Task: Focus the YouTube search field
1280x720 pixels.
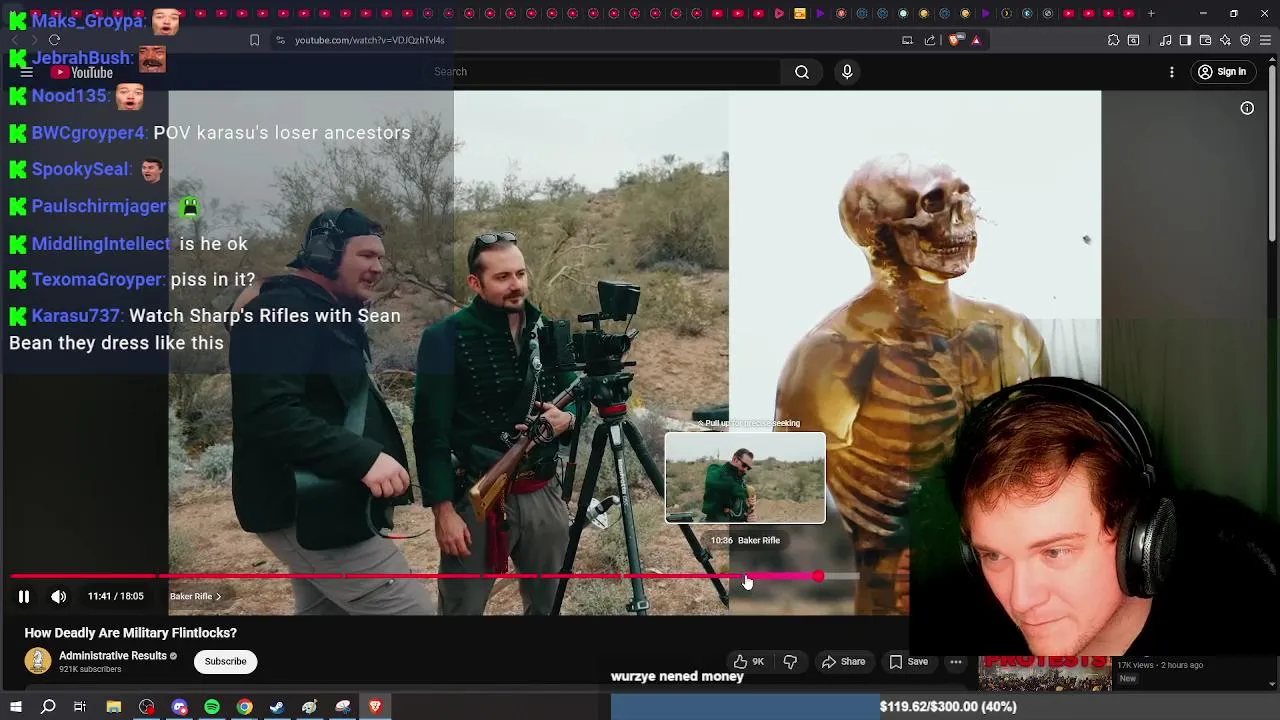Action: (x=604, y=72)
